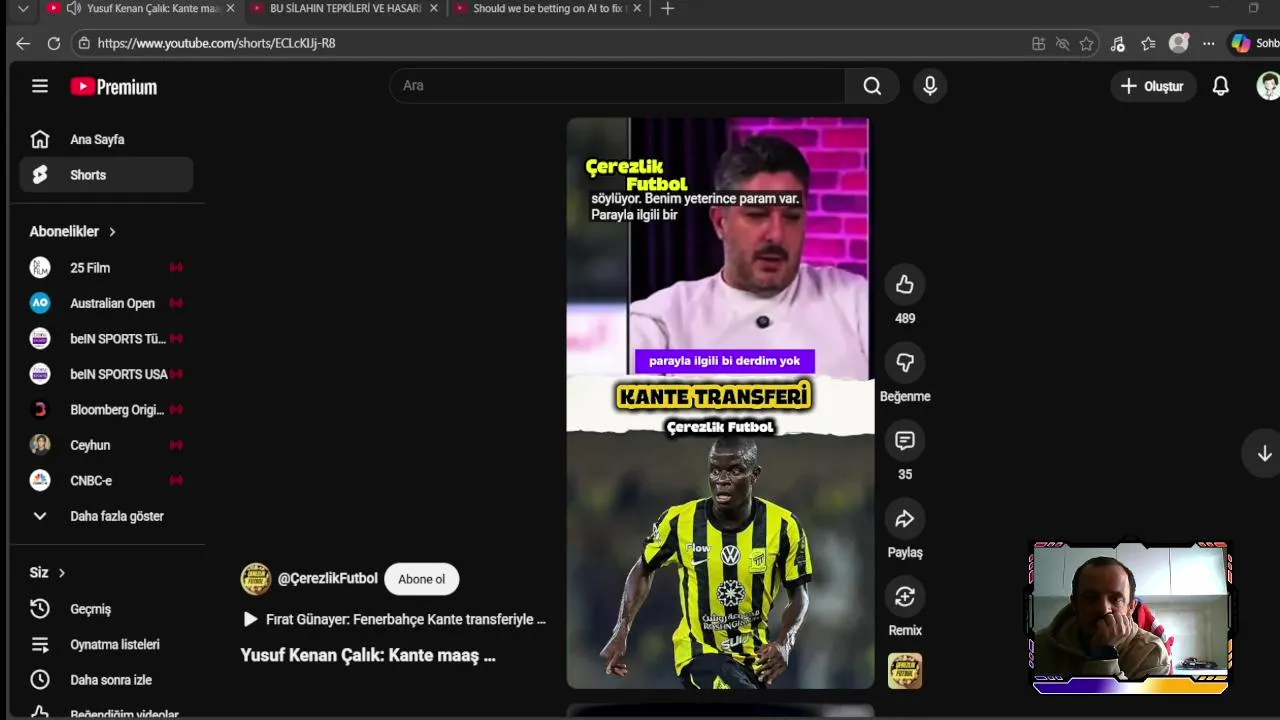
Task: Switch to Should we be betting on AI tab
Action: pos(548,9)
